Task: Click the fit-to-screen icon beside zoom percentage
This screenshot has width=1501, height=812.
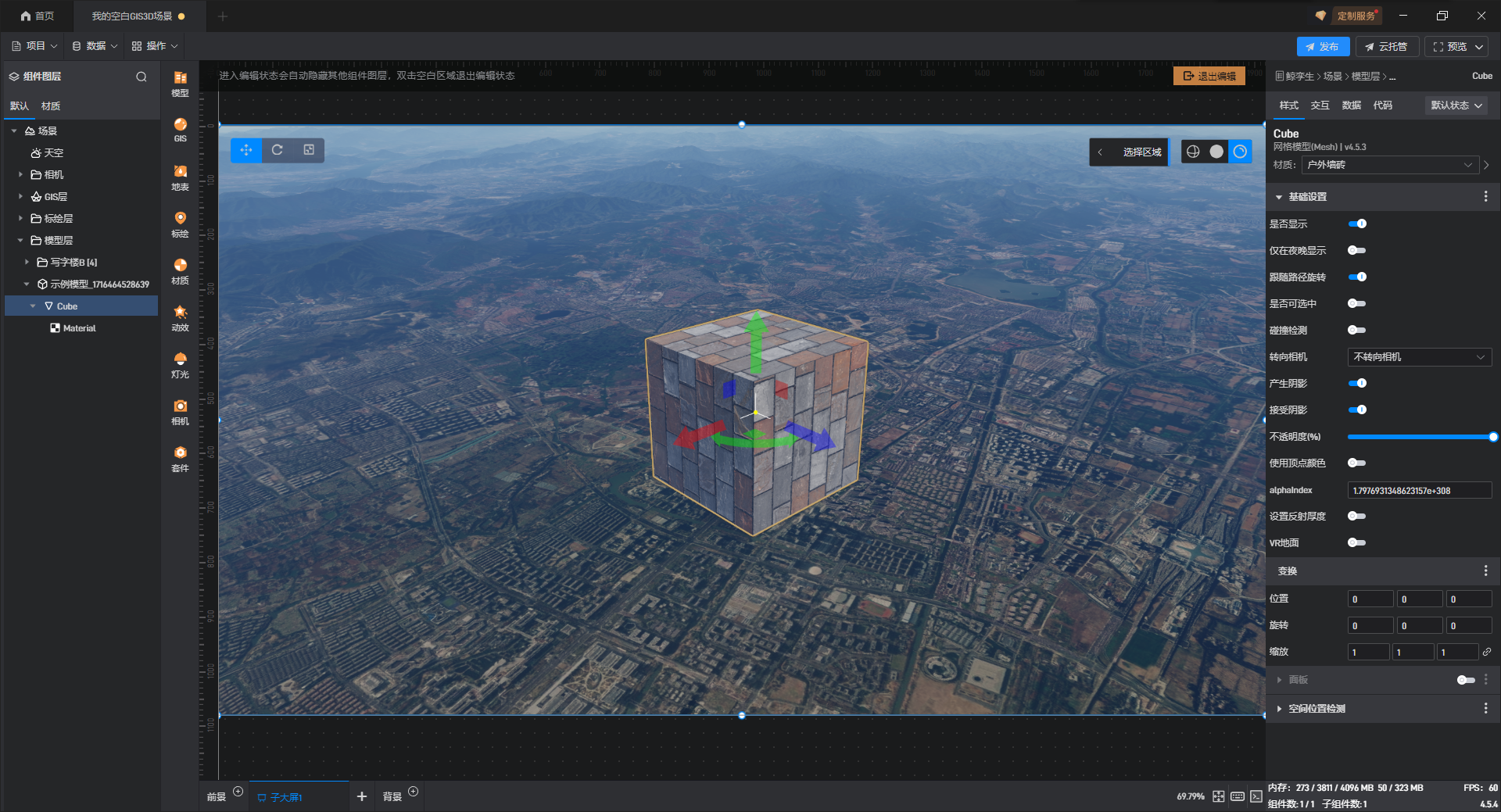Action: (x=1218, y=796)
